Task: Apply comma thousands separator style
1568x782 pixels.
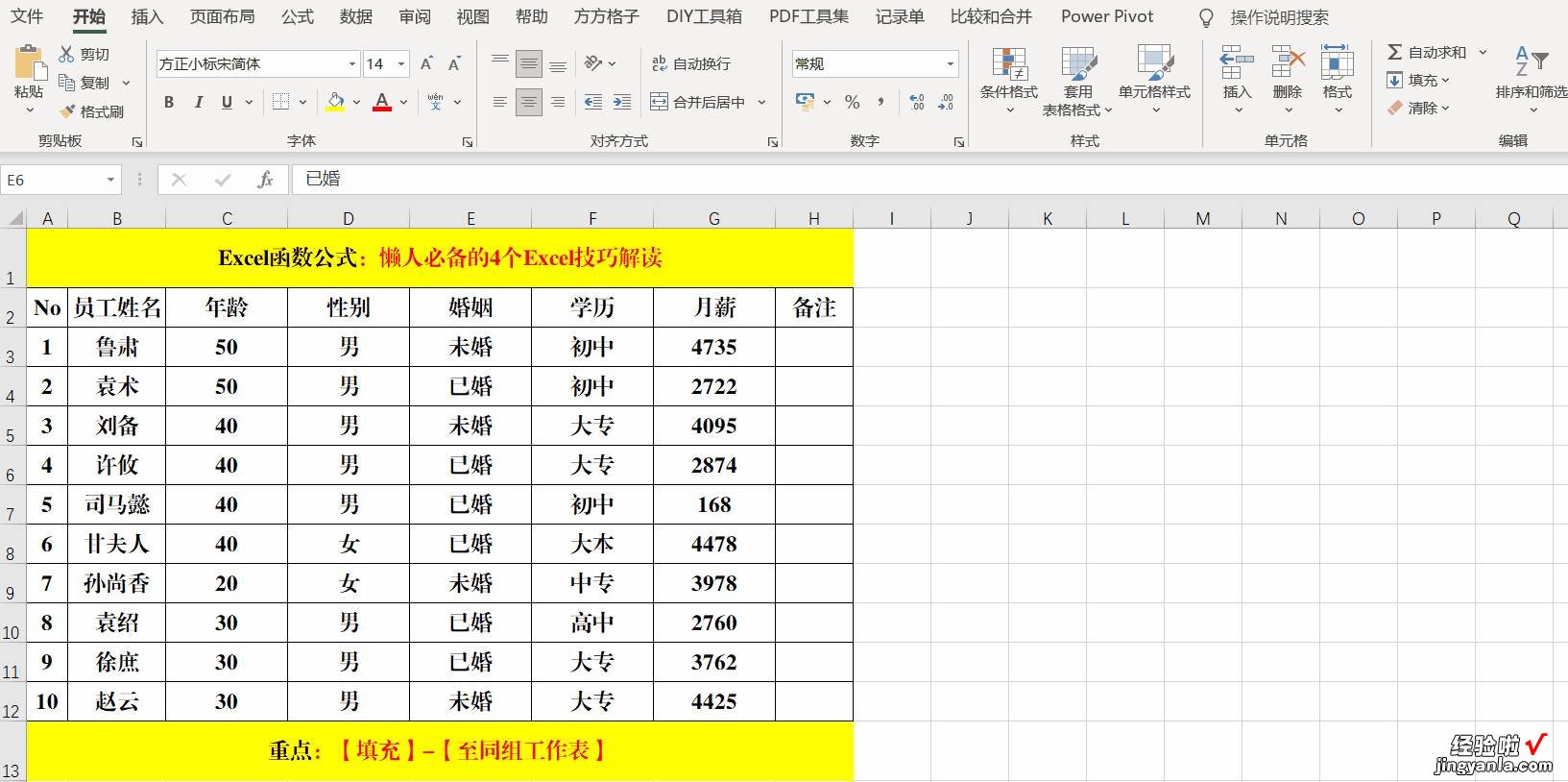Action: coord(881,102)
